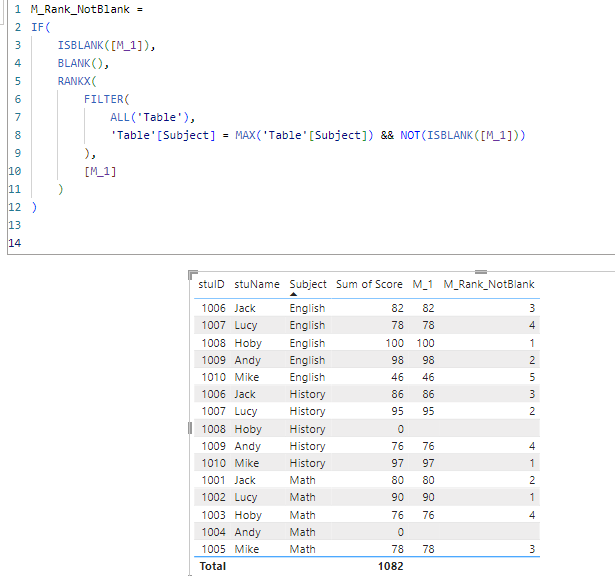Toggle the sort arrow under Subject

[x=293, y=294]
